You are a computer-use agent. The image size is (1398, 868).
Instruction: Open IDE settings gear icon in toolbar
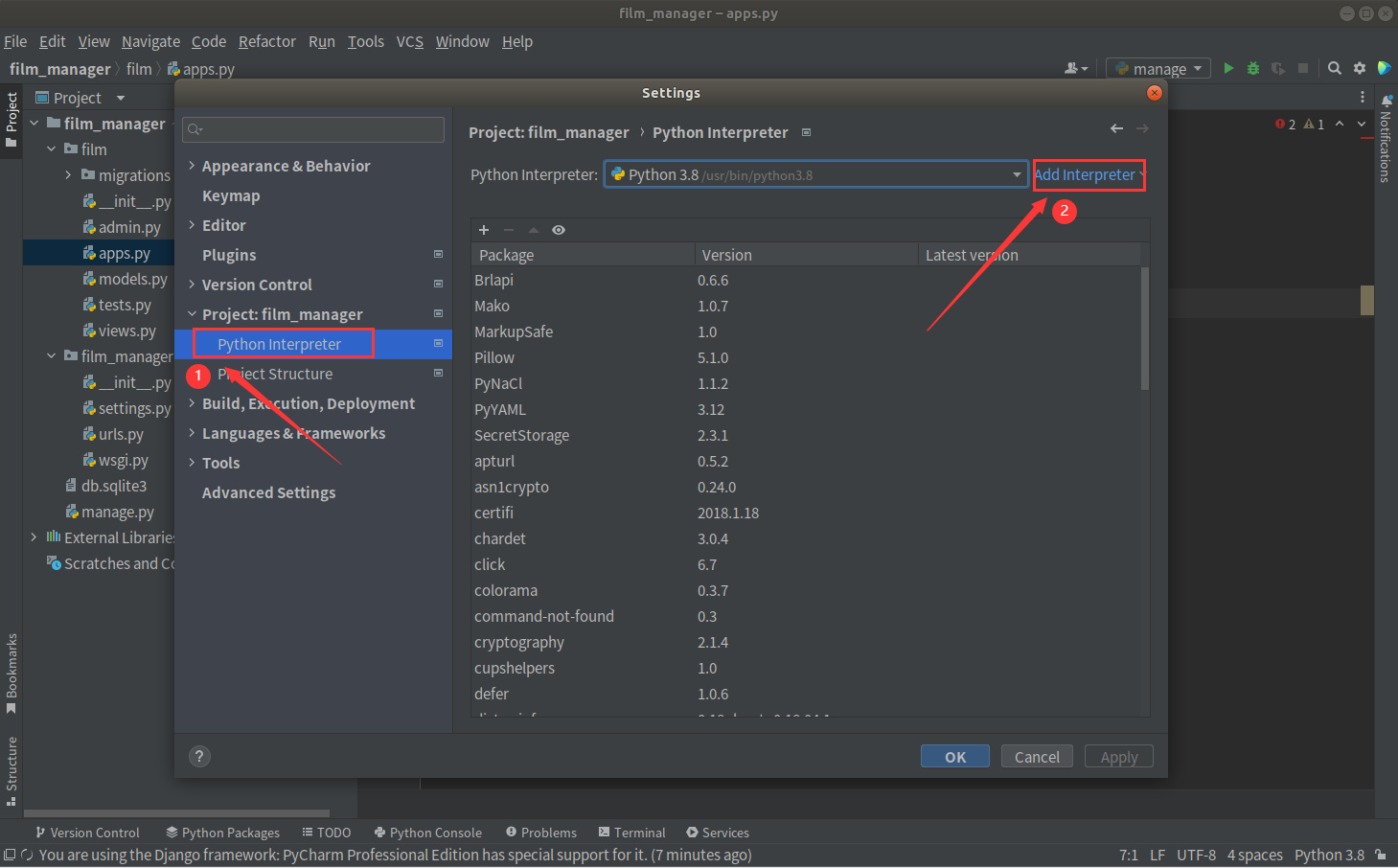click(x=1360, y=68)
